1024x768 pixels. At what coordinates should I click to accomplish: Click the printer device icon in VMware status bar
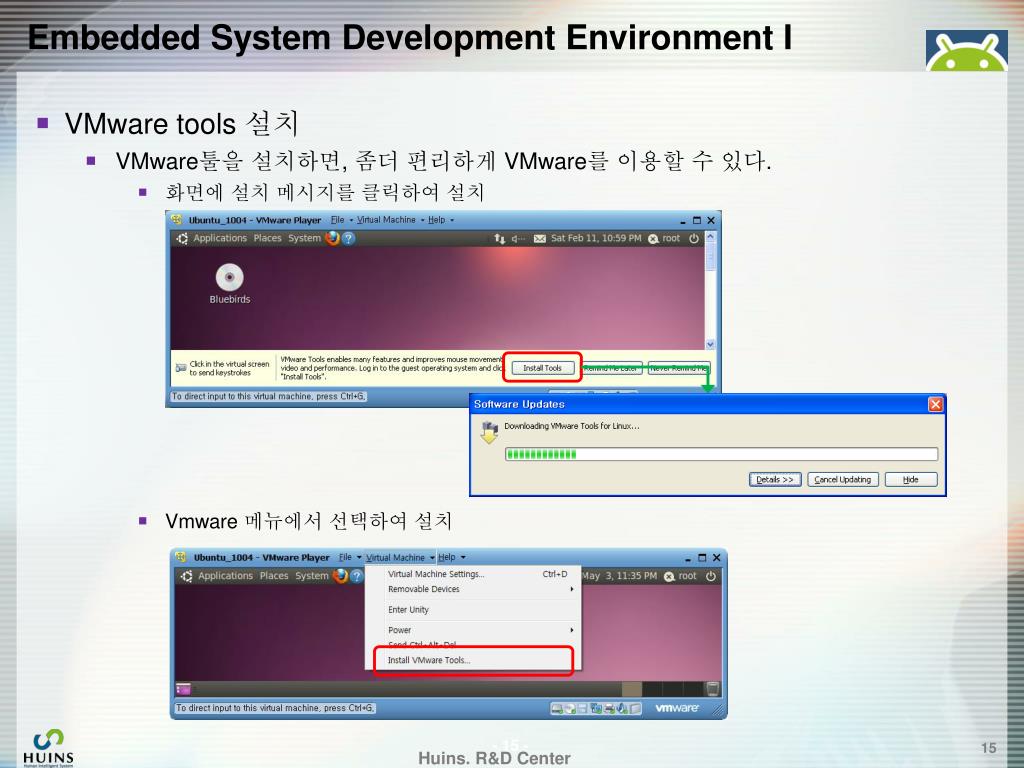(x=609, y=709)
